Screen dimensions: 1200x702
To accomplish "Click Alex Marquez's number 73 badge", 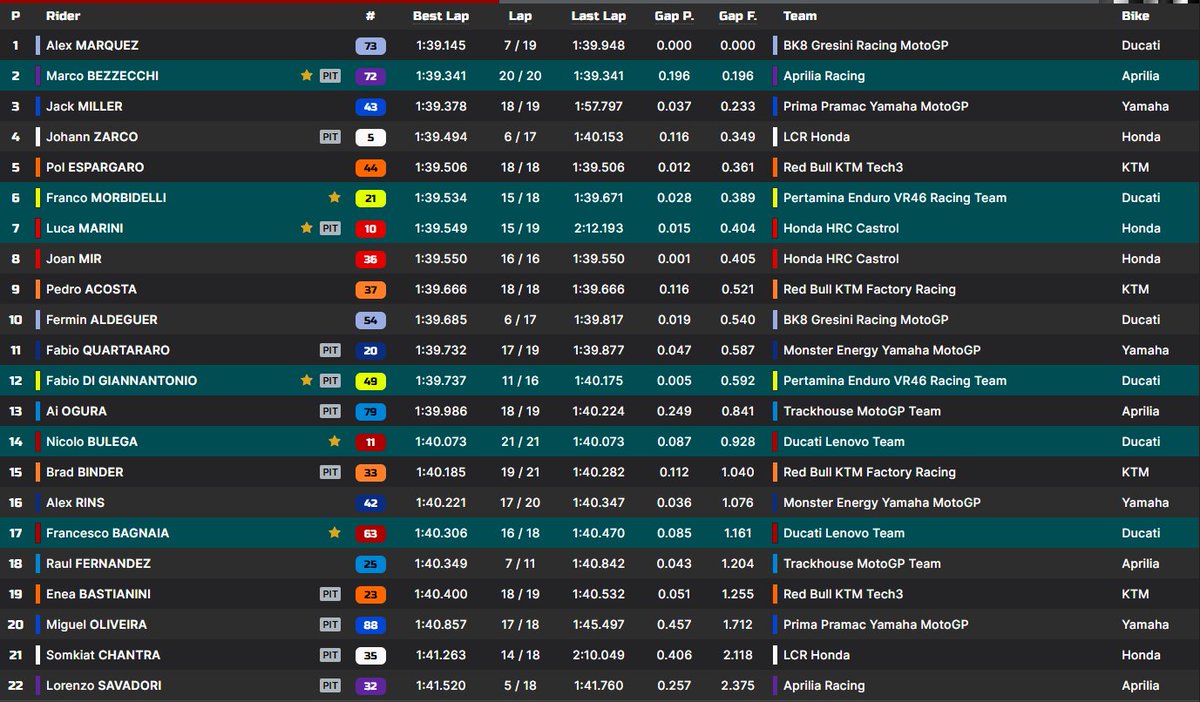I will pos(370,46).
